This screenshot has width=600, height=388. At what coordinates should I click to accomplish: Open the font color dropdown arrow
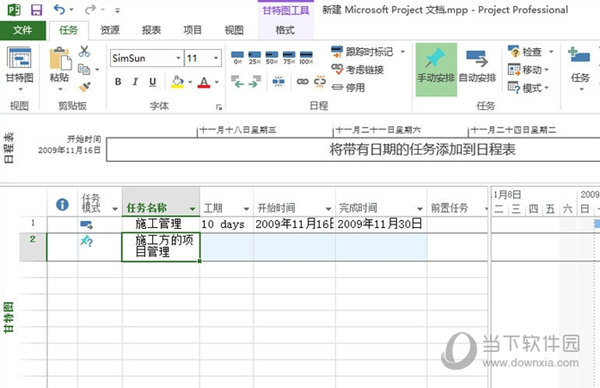217,82
